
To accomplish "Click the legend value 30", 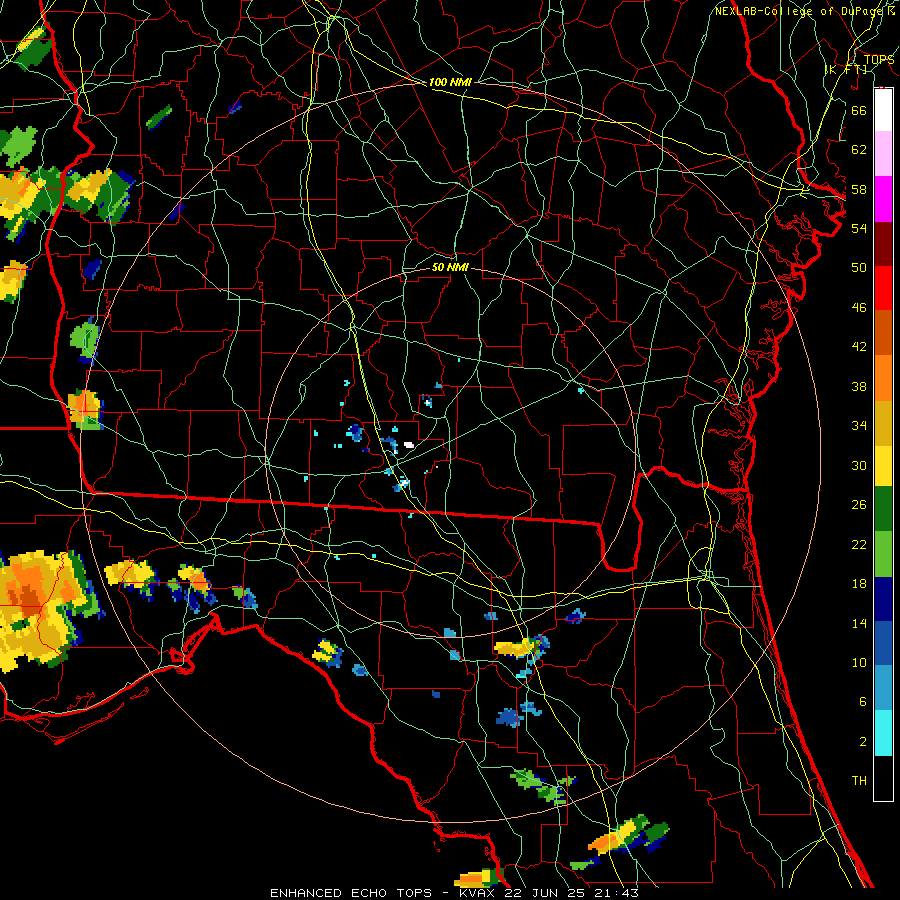I will pyautogui.click(x=859, y=465).
